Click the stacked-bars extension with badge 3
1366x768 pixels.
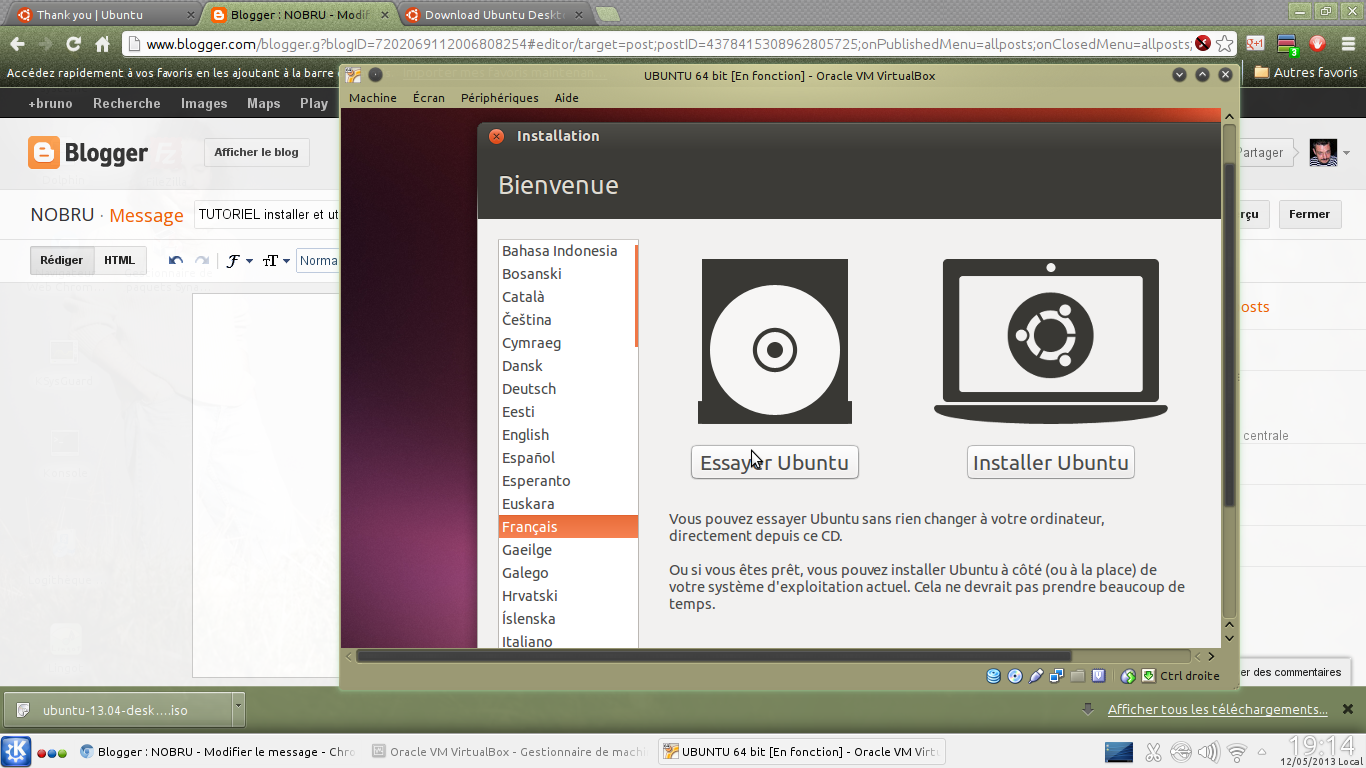click(x=1288, y=44)
